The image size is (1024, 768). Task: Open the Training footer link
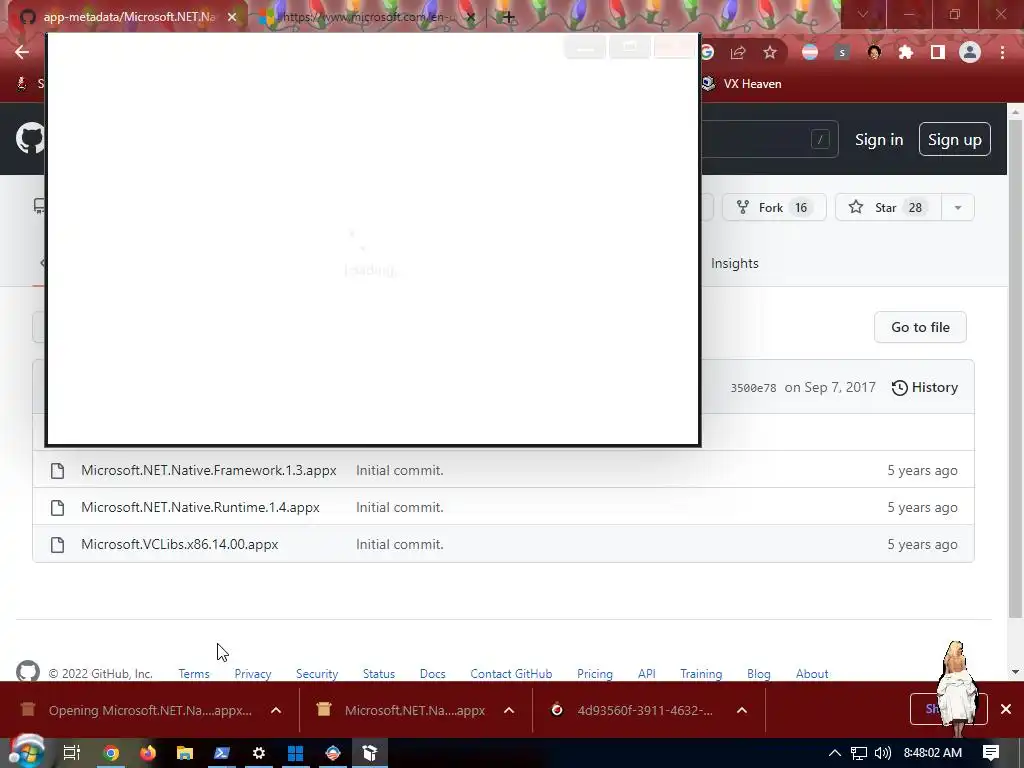[x=701, y=673]
